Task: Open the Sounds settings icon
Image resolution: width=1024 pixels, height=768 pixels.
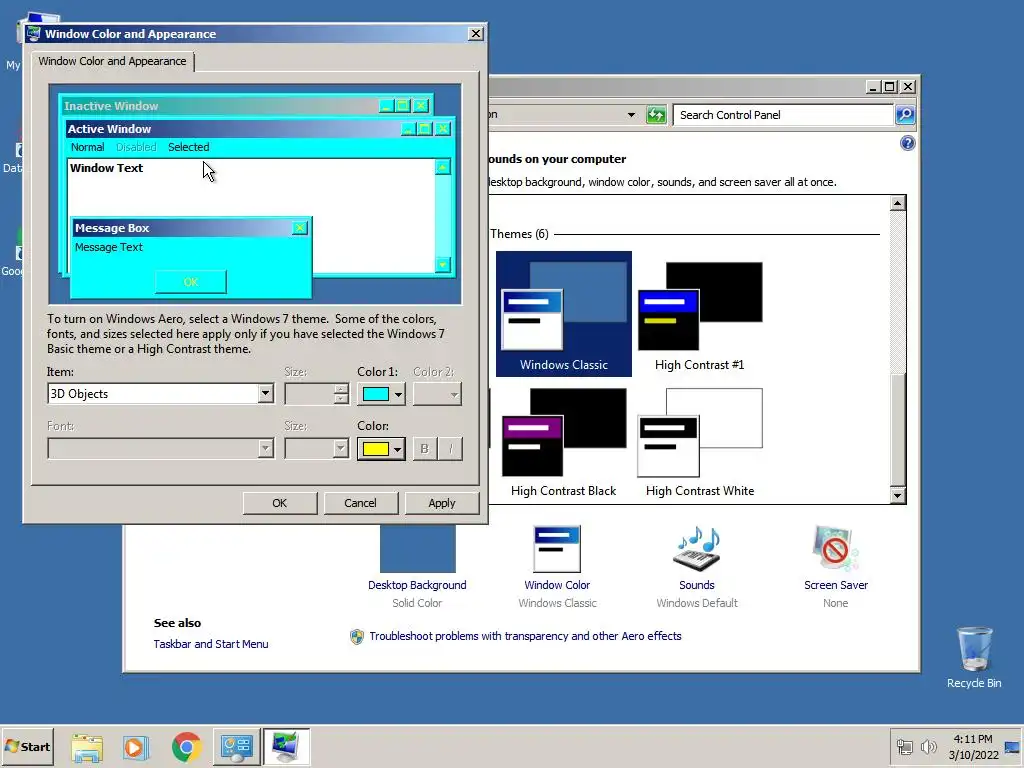Action: point(696,549)
